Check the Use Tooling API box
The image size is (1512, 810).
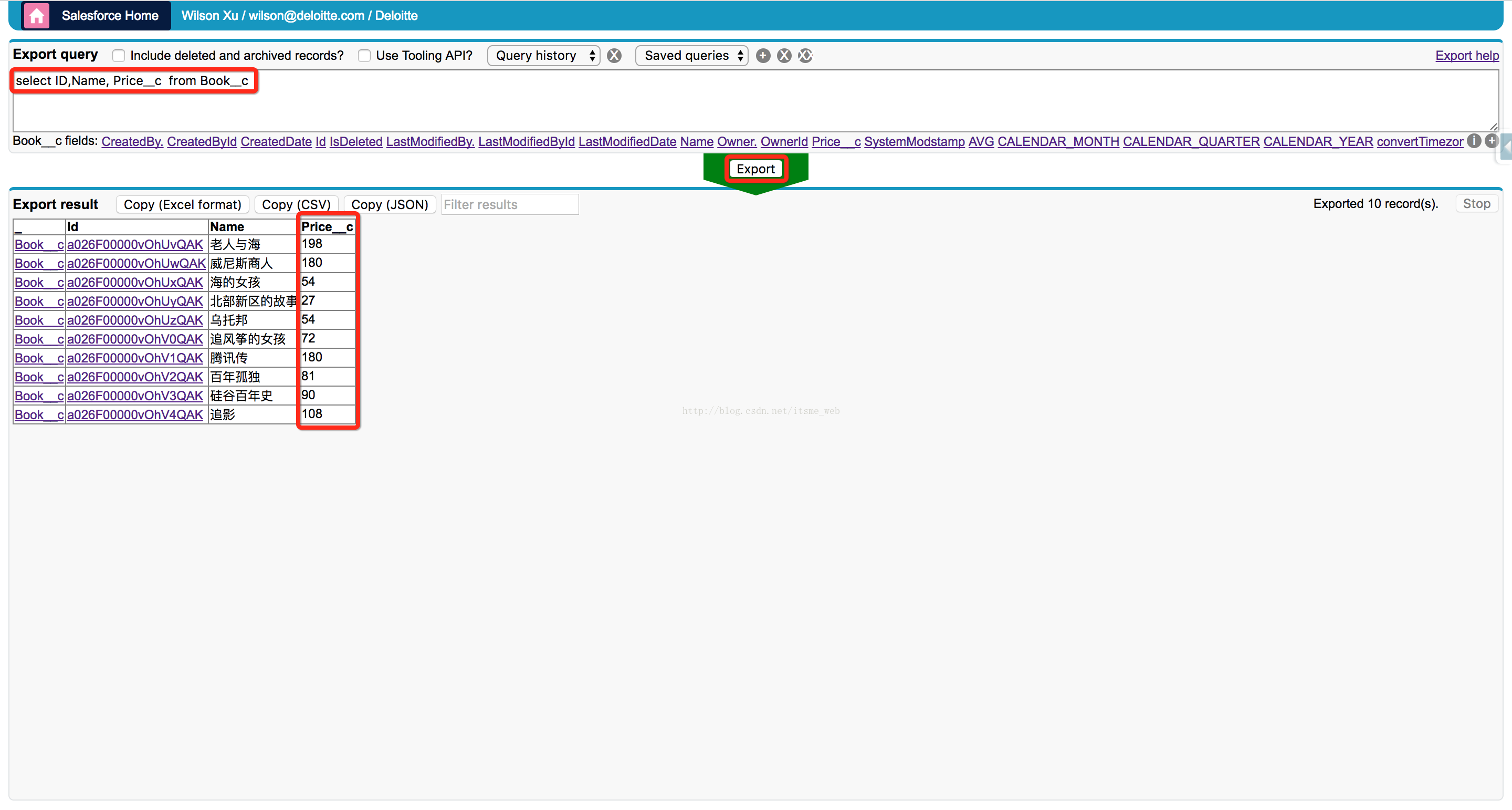click(364, 56)
